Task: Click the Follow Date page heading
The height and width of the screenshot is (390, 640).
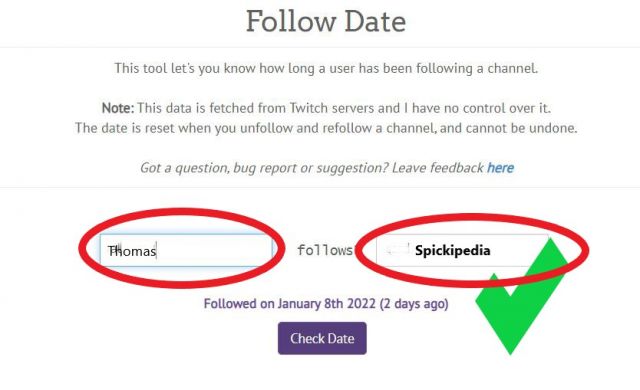Action: [326, 21]
